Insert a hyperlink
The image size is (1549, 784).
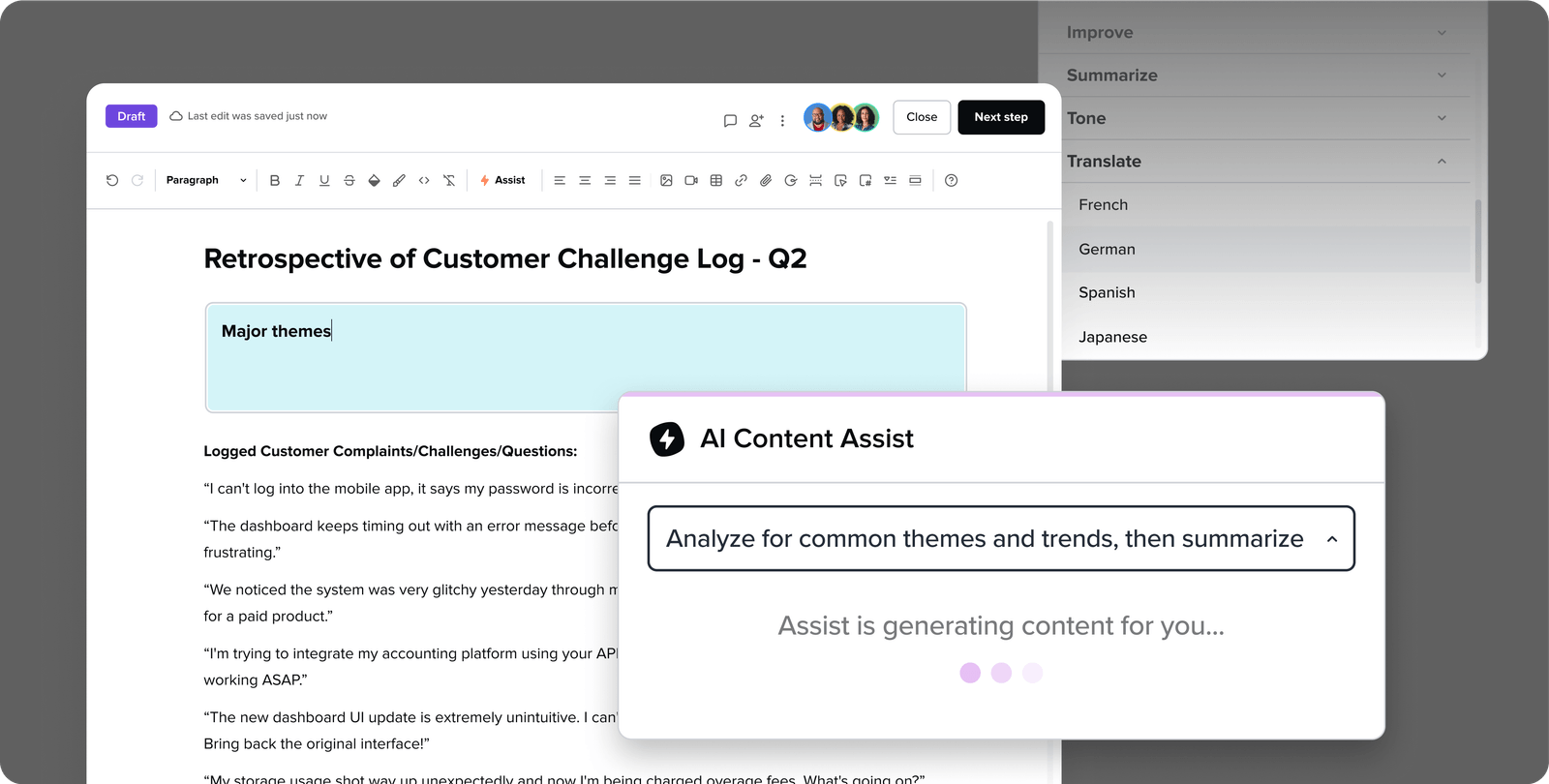click(740, 180)
